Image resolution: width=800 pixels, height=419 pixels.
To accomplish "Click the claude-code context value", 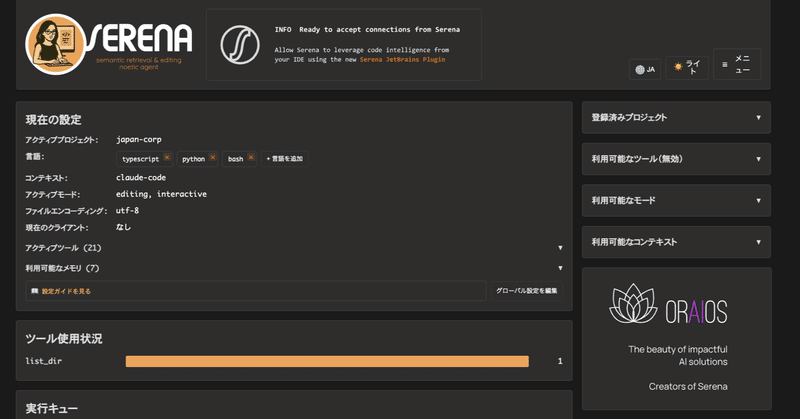I will tap(141, 178).
